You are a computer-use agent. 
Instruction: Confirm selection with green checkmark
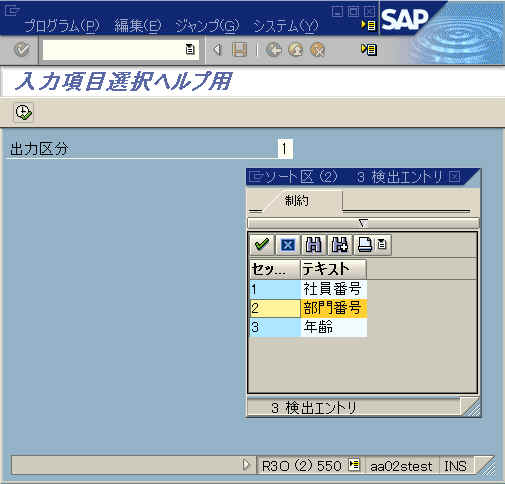[262, 245]
